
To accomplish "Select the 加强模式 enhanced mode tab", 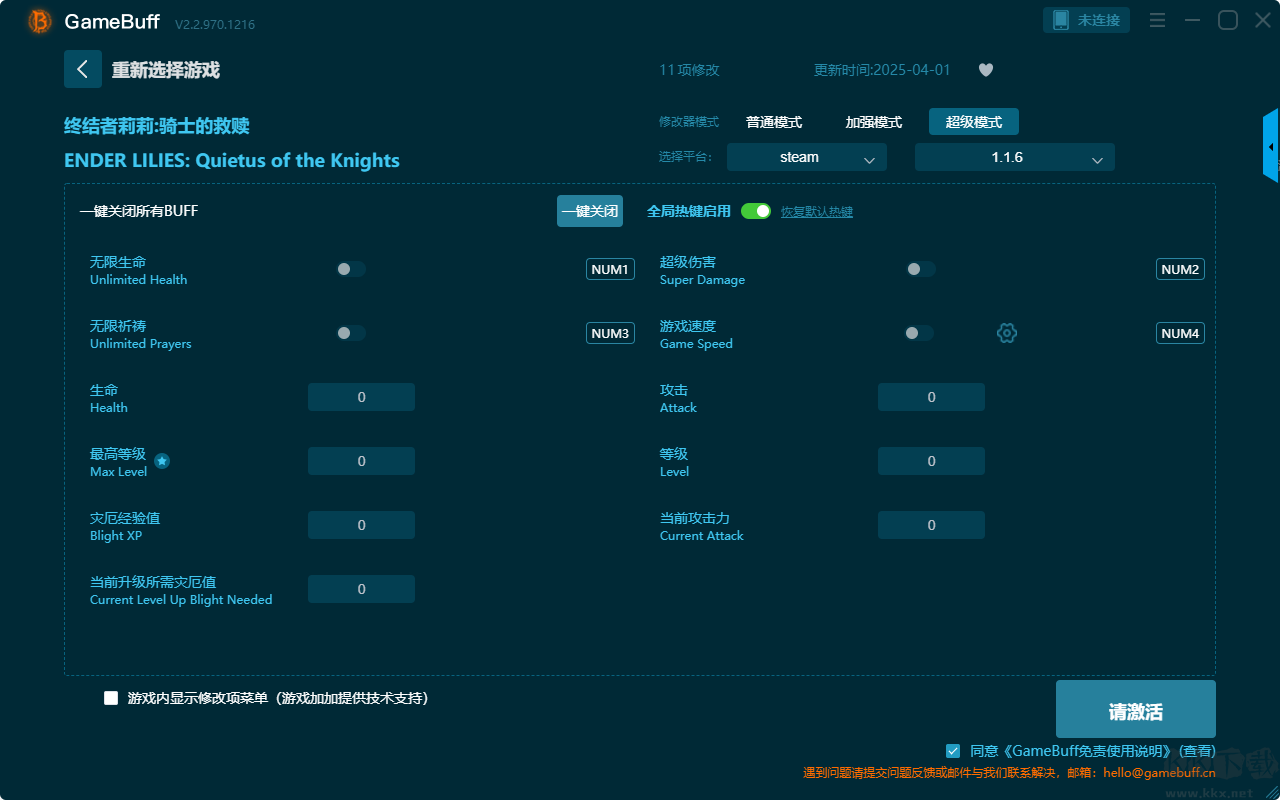I will click(873, 122).
